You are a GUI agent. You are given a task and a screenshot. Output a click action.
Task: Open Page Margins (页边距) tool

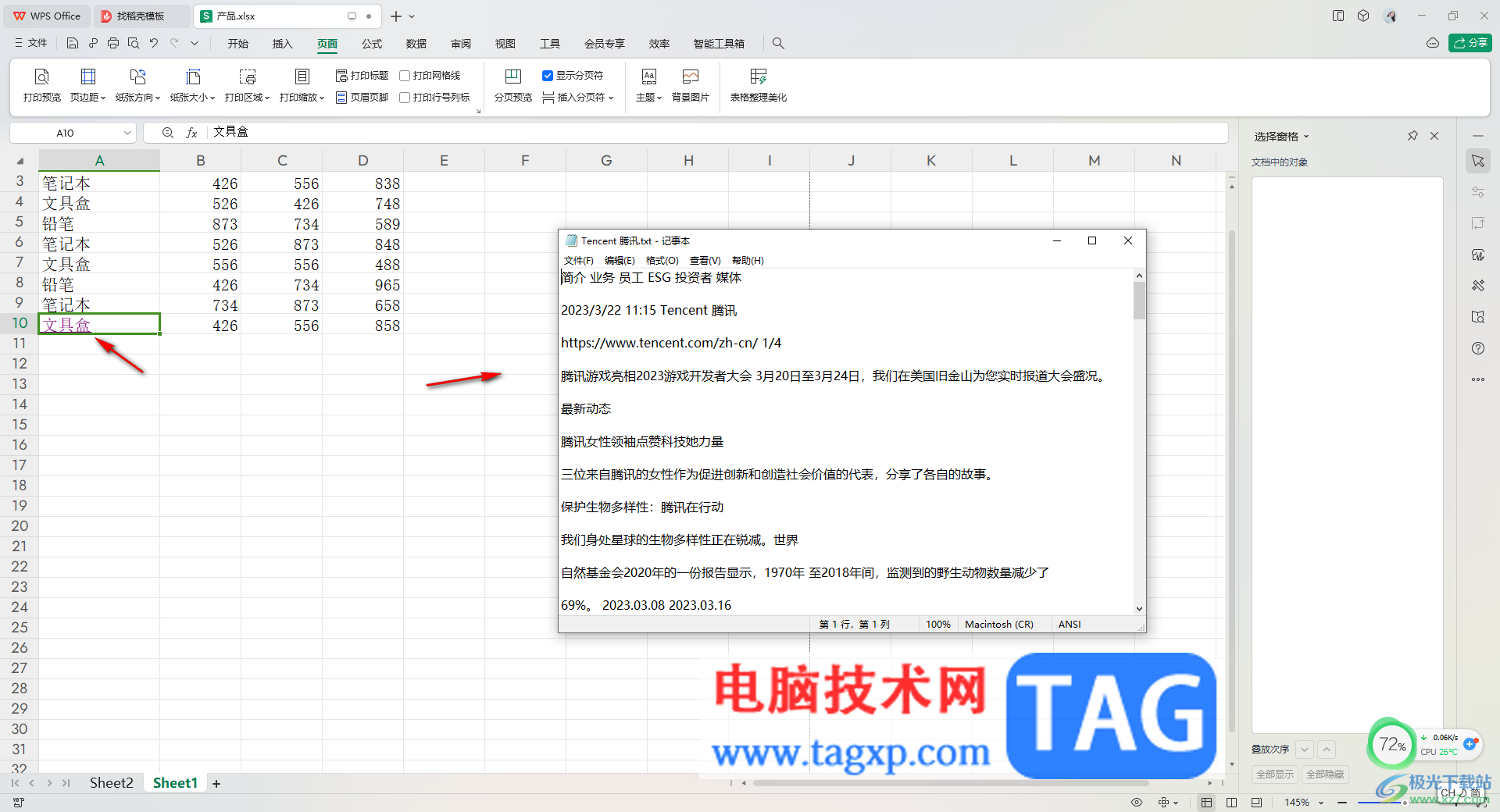pos(87,85)
